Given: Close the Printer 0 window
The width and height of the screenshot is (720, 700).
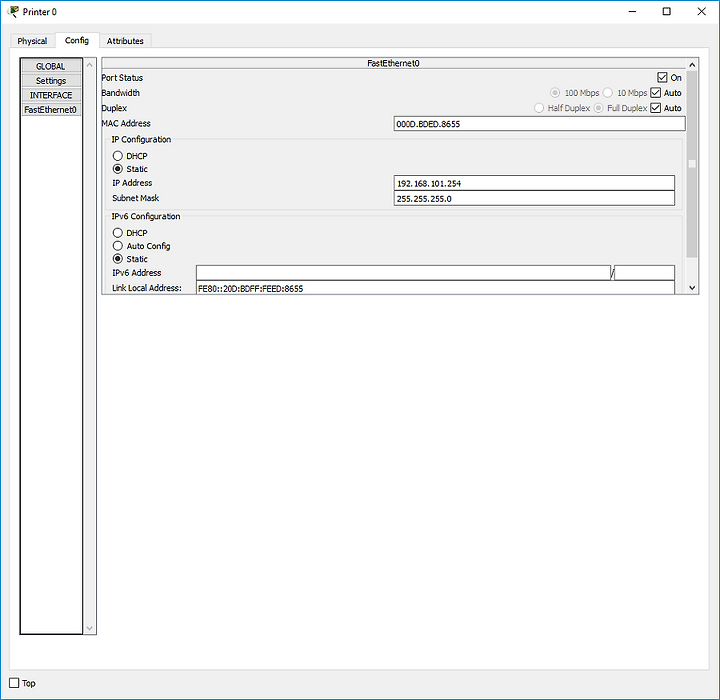Looking at the screenshot, I should pos(702,11).
